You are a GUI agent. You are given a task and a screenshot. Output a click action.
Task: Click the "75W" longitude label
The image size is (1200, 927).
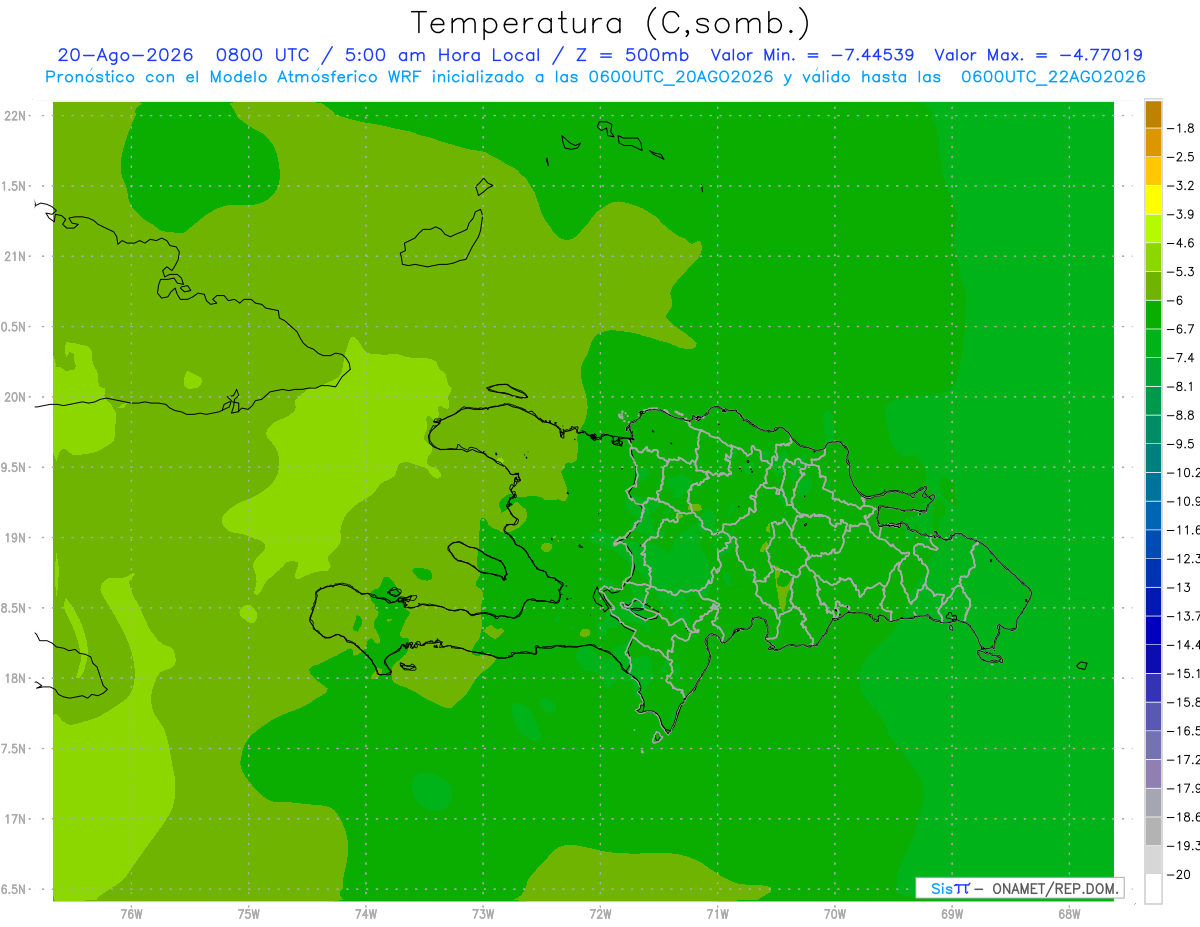pyautogui.click(x=248, y=913)
